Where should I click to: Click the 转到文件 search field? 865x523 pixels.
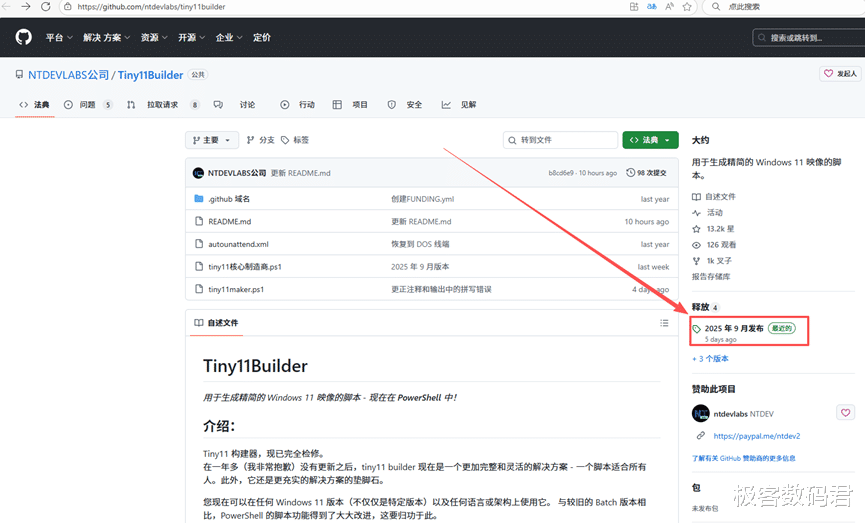(x=560, y=140)
